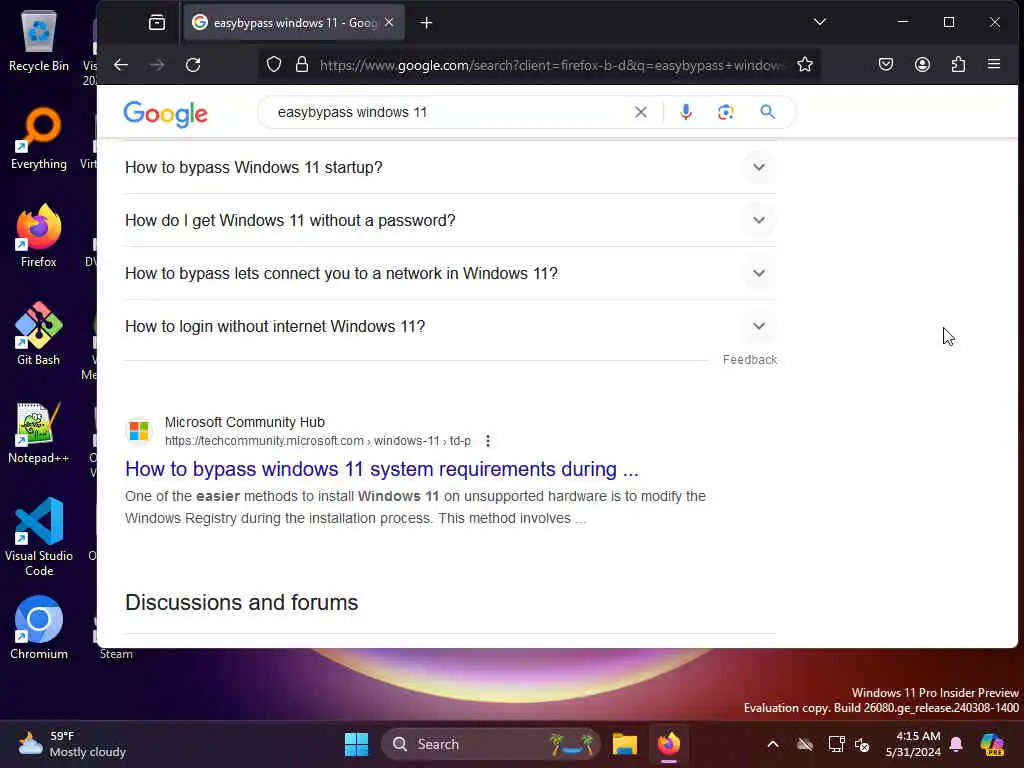
Task: Clear the search query with X icon
Action: (641, 112)
